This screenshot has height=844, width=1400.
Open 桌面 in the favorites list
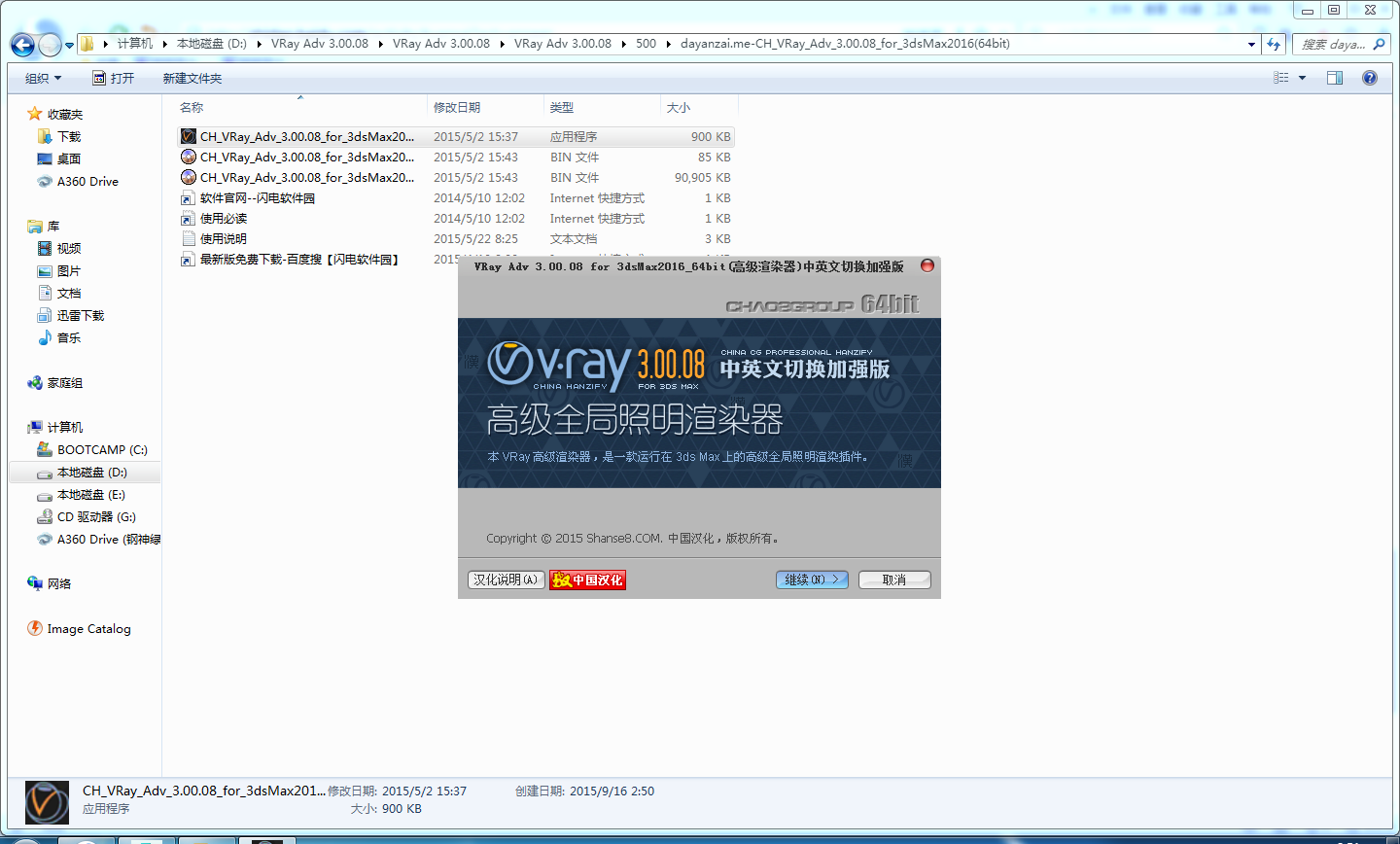(68, 158)
